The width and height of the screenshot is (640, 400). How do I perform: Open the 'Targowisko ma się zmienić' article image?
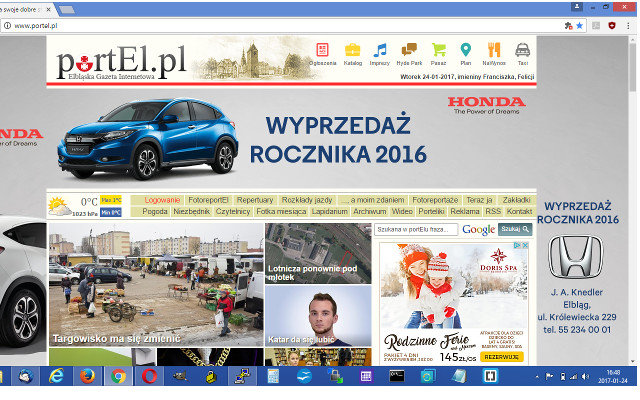pos(156,284)
